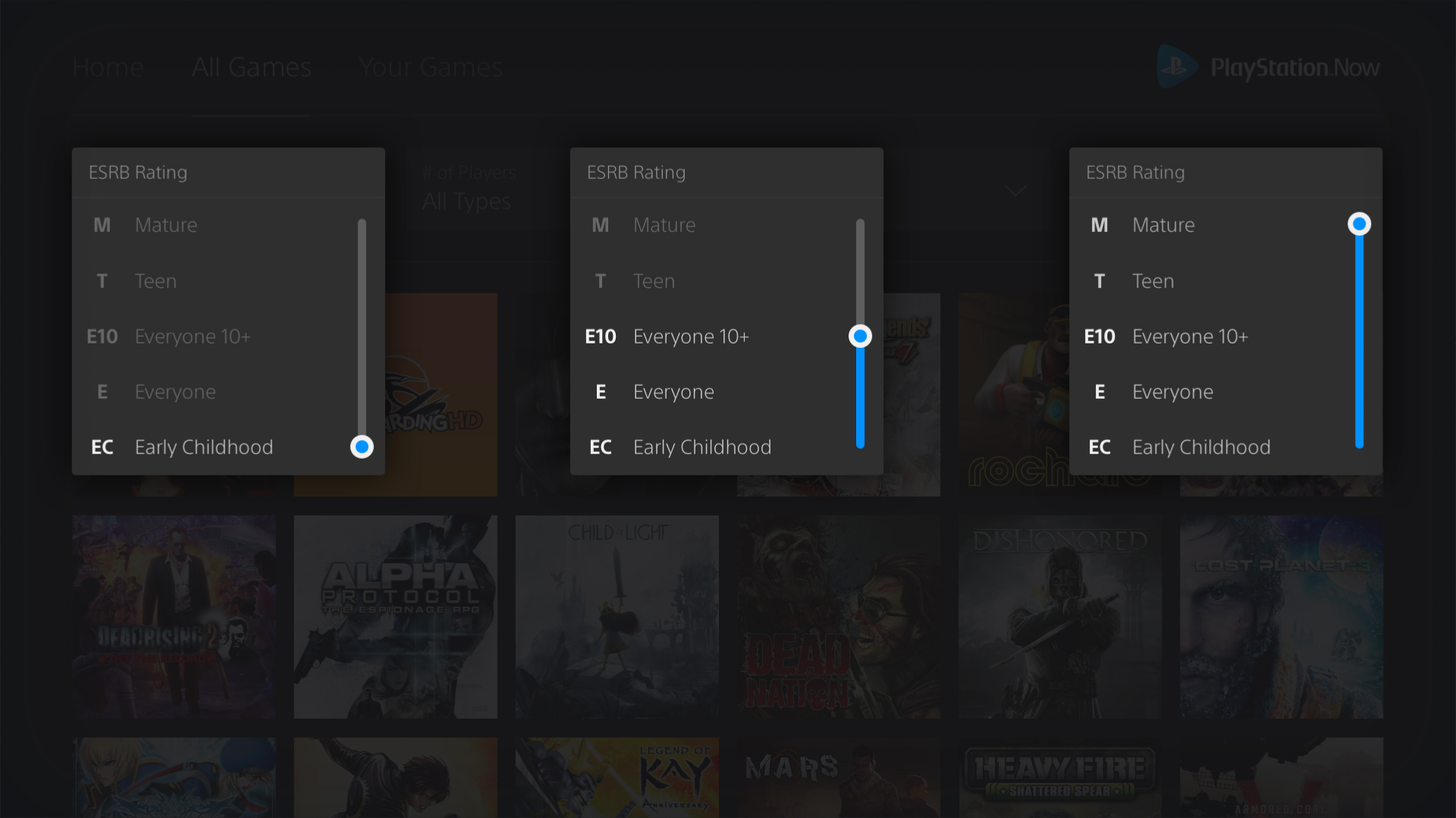Viewport: 1456px width, 818px height.
Task: Click the E Everyone icon in middle panel
Action: pos(600,392)
